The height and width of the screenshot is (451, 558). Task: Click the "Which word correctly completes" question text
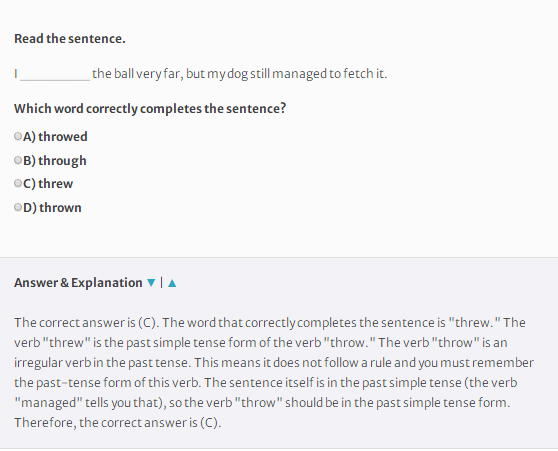tap(150, 109)
